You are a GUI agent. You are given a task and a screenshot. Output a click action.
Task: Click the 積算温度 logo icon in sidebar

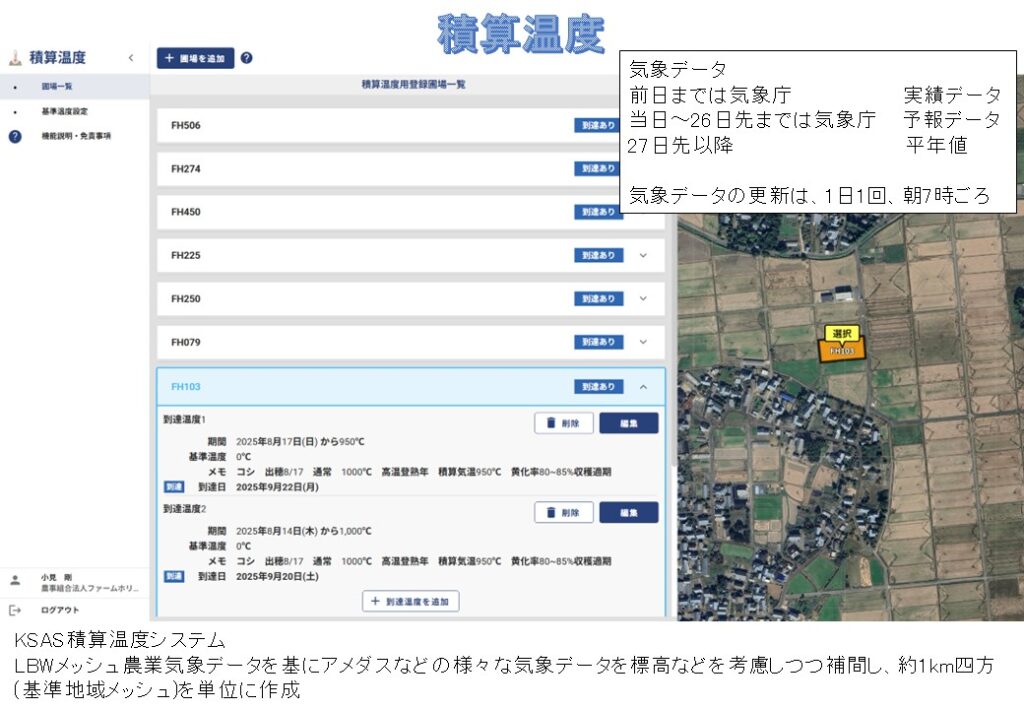16,58
